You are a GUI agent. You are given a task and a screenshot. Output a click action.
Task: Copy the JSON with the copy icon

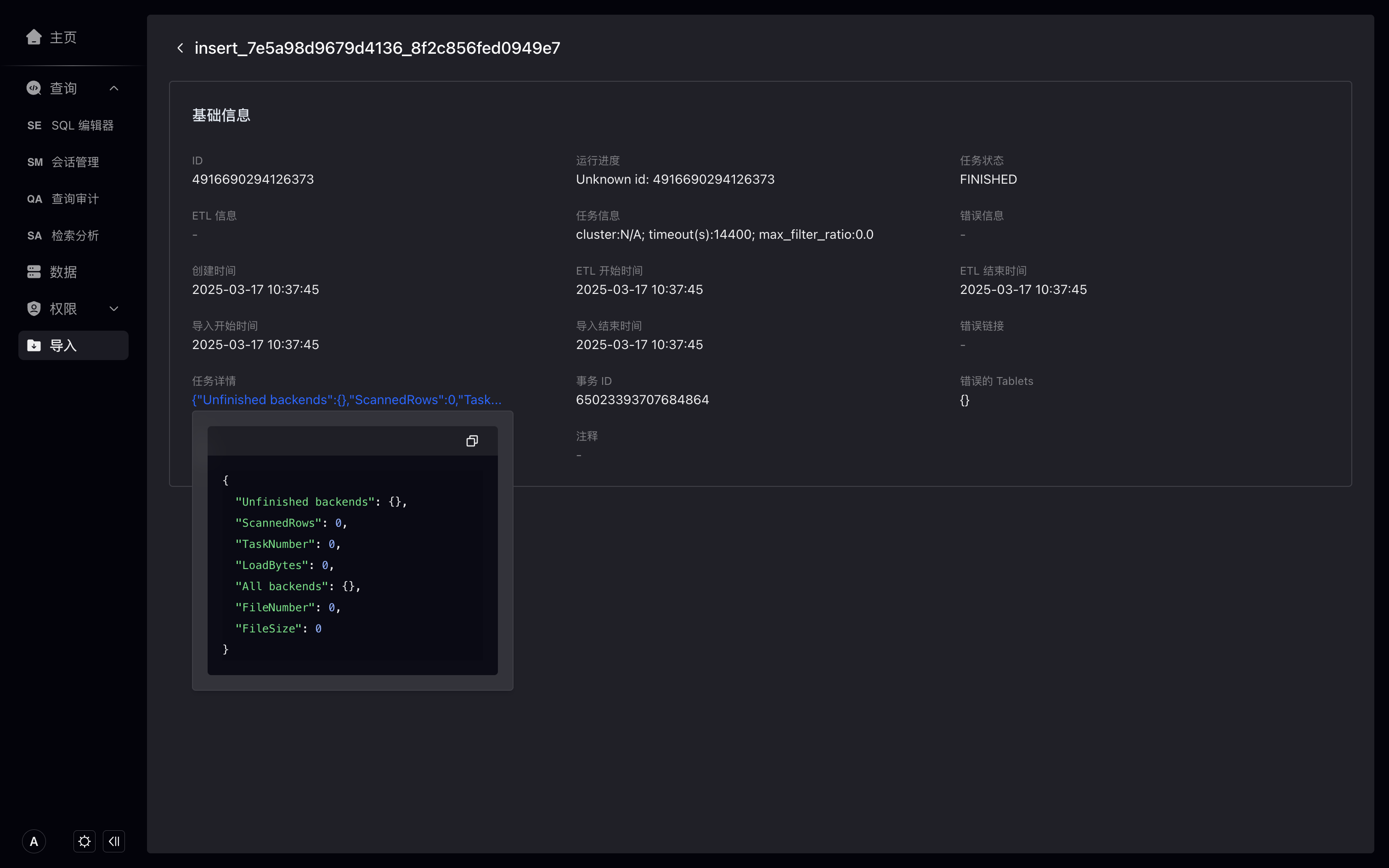click(x=472, y=441)
